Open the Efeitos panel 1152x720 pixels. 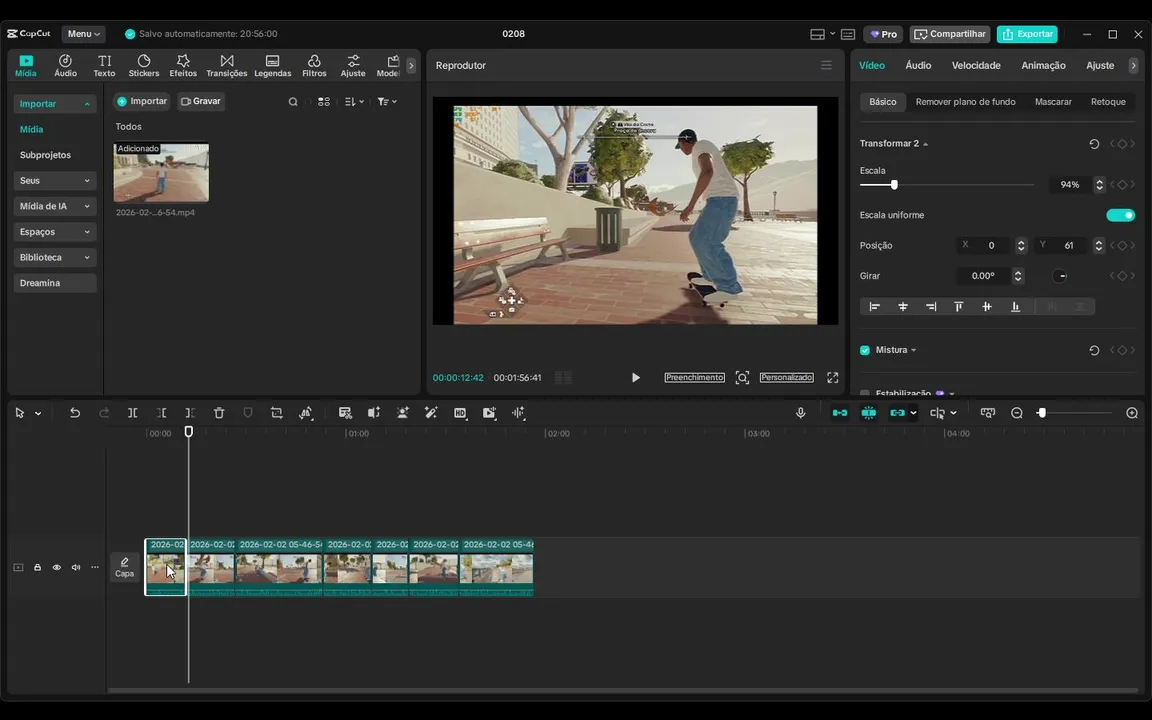tap(183, 66)
